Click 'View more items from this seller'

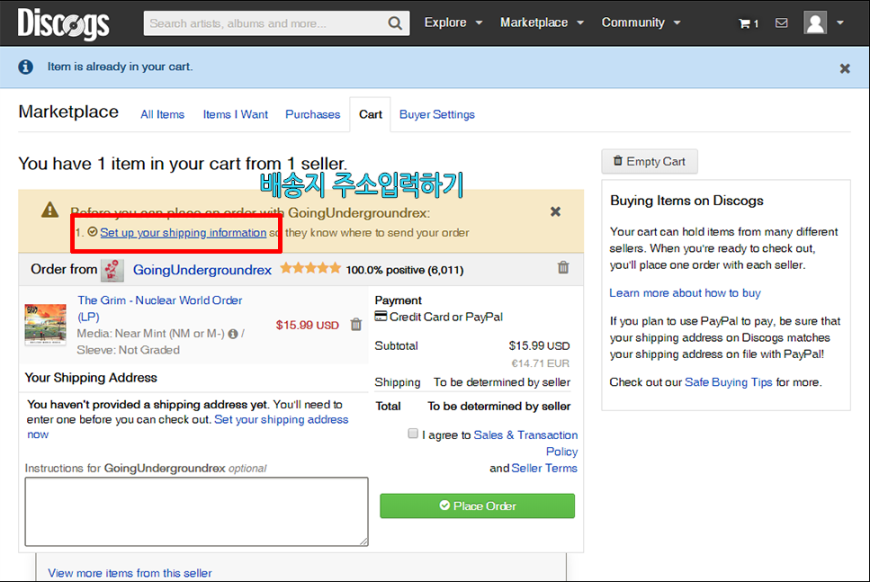point(130,573)
